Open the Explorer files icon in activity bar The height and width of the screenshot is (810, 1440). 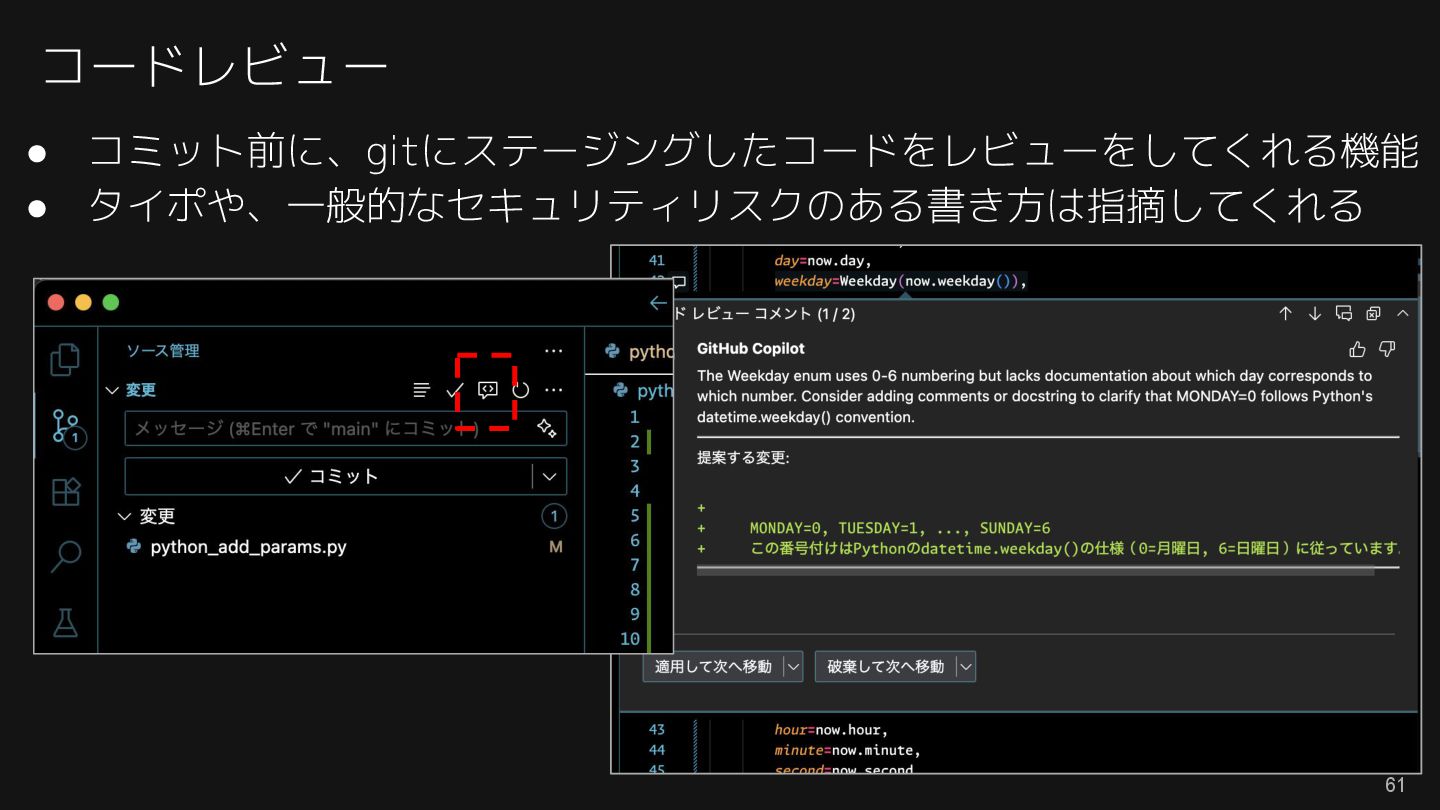click(x=65, y=360)
